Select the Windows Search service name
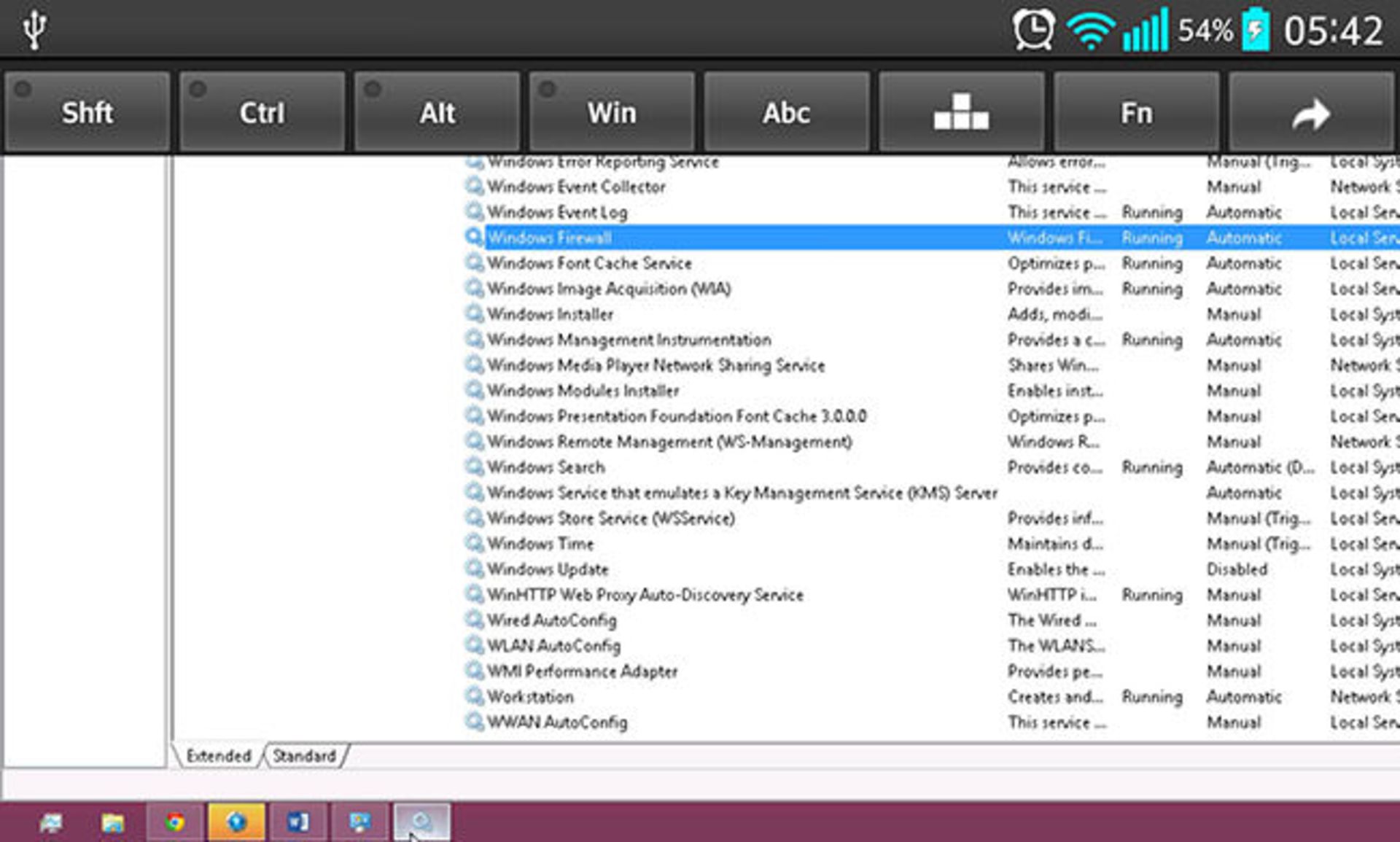Viewport: 1400px width, 842px height. pos(545,467)
